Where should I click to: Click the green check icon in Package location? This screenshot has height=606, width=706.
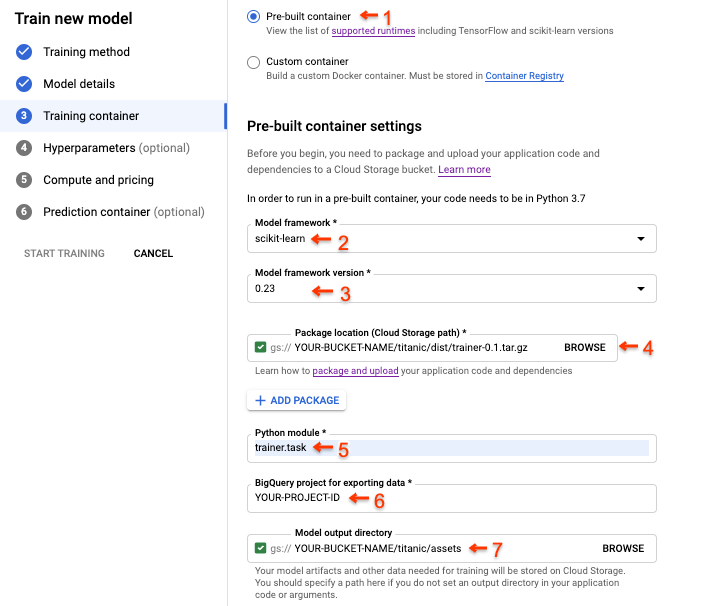tap(261, 348)
